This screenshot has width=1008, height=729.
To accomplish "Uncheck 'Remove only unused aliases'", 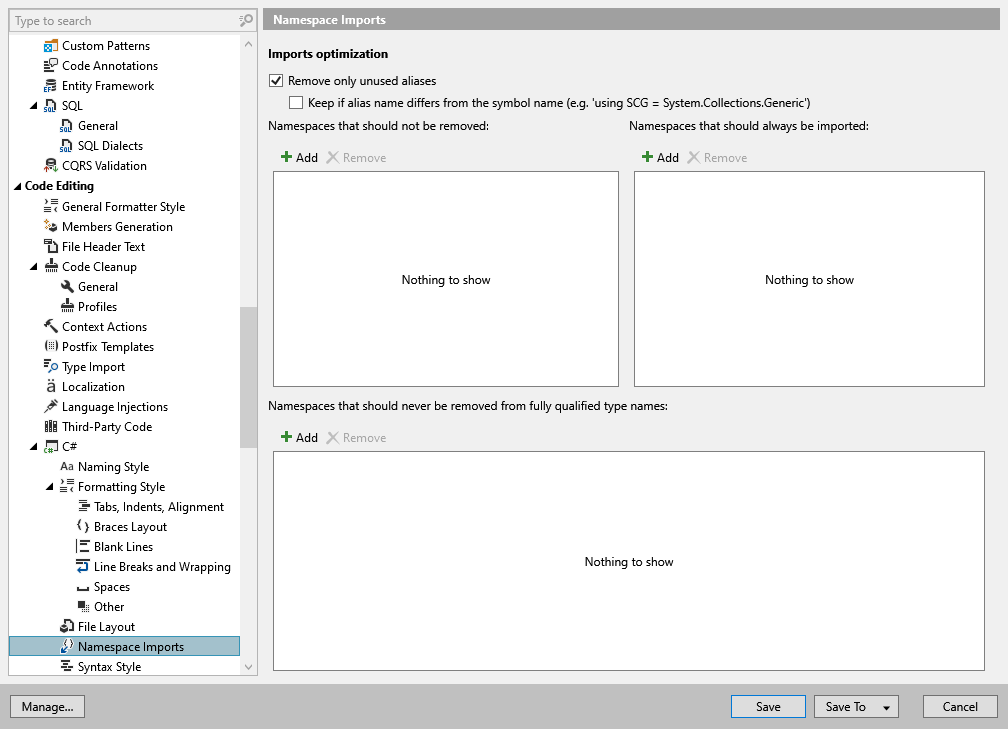I will pyautogui.click(x=275, y=81).
